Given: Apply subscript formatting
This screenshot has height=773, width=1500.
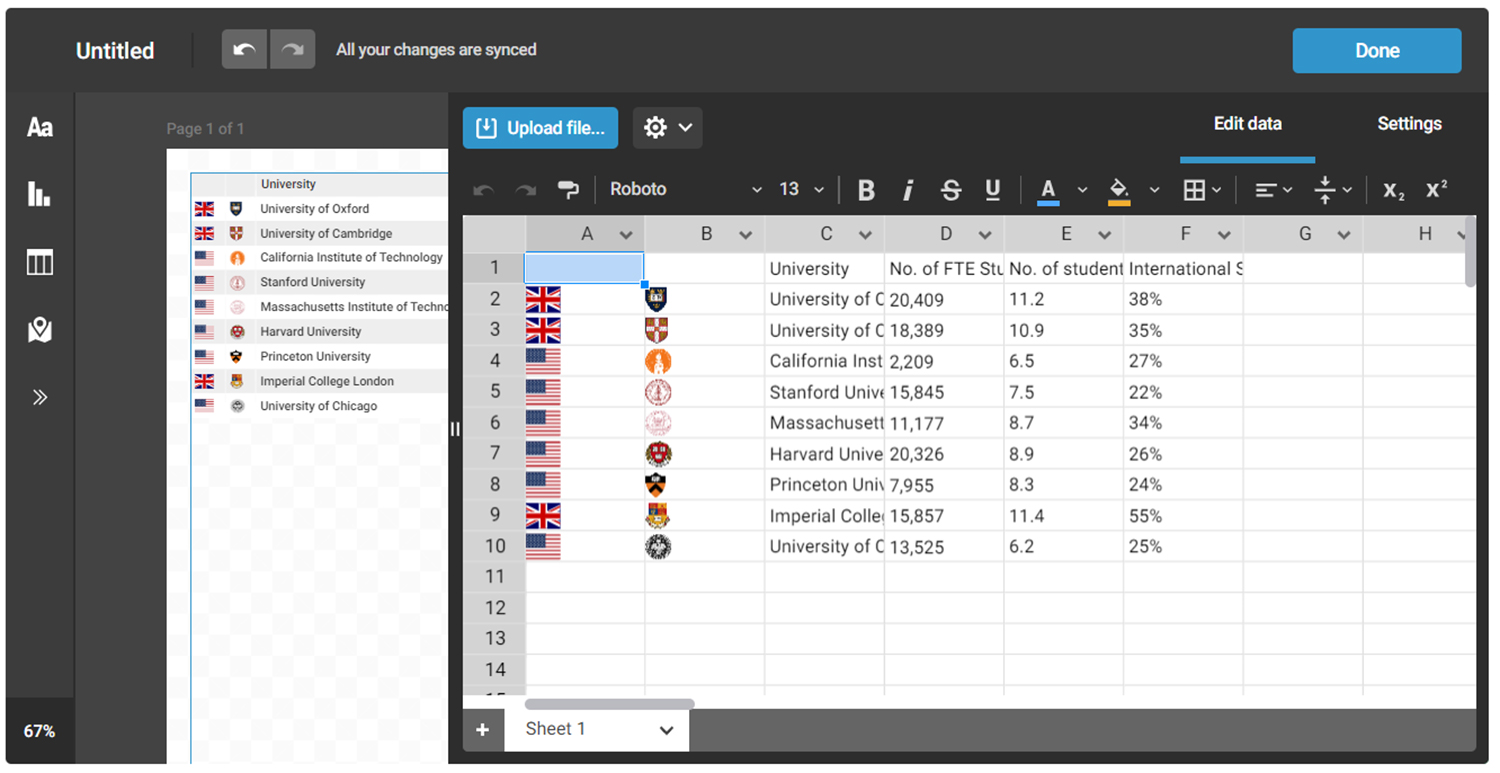Looking at the screenshot, I should pos(1394,191).
